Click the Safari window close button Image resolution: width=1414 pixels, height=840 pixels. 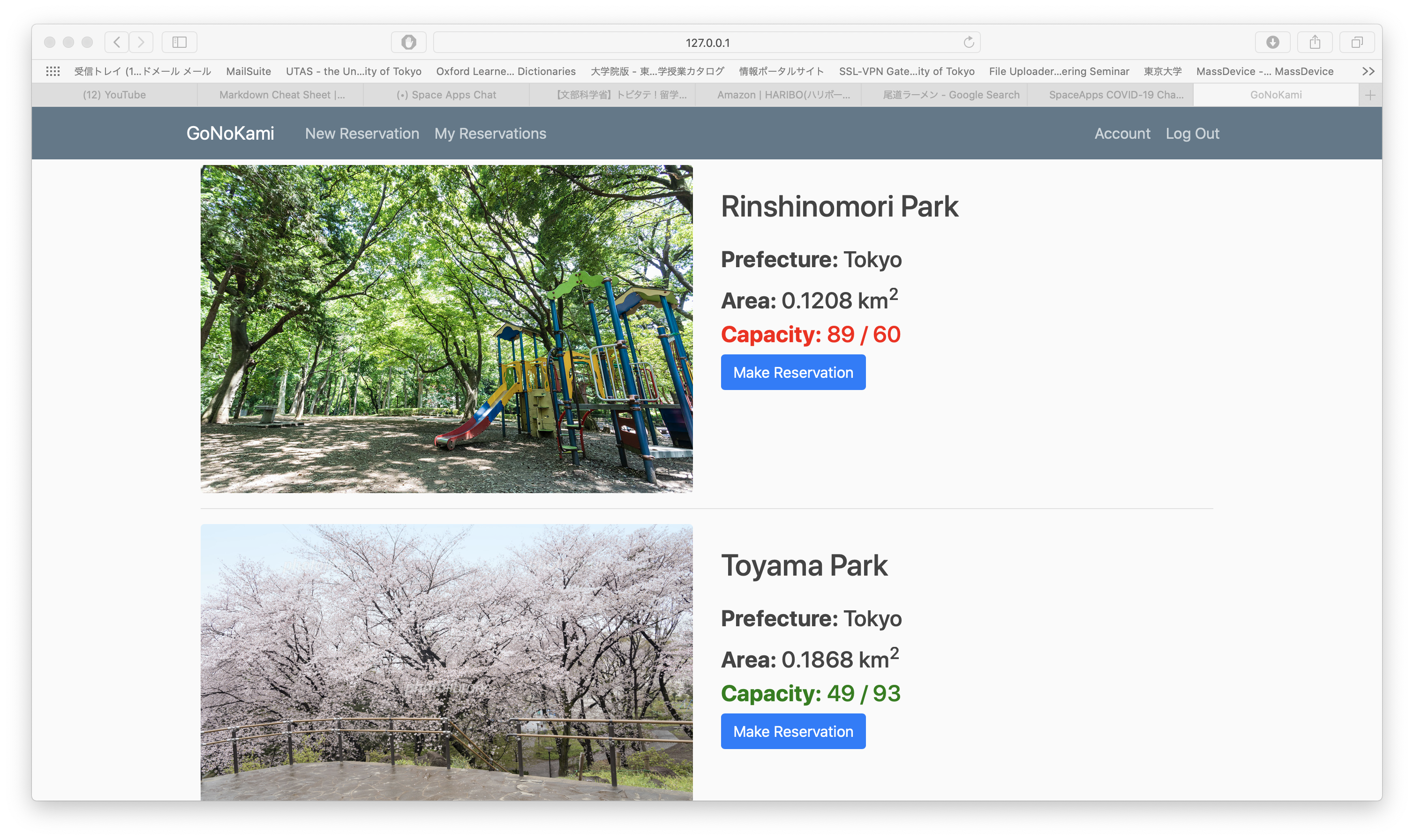[50, 42]
